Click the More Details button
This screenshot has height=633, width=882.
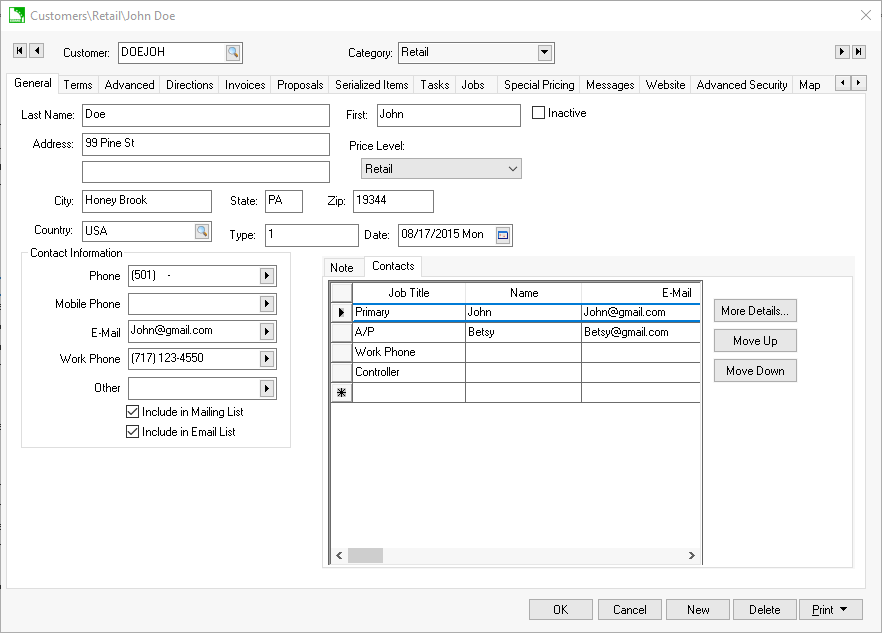pyautogui.click(x=755, y=311)
